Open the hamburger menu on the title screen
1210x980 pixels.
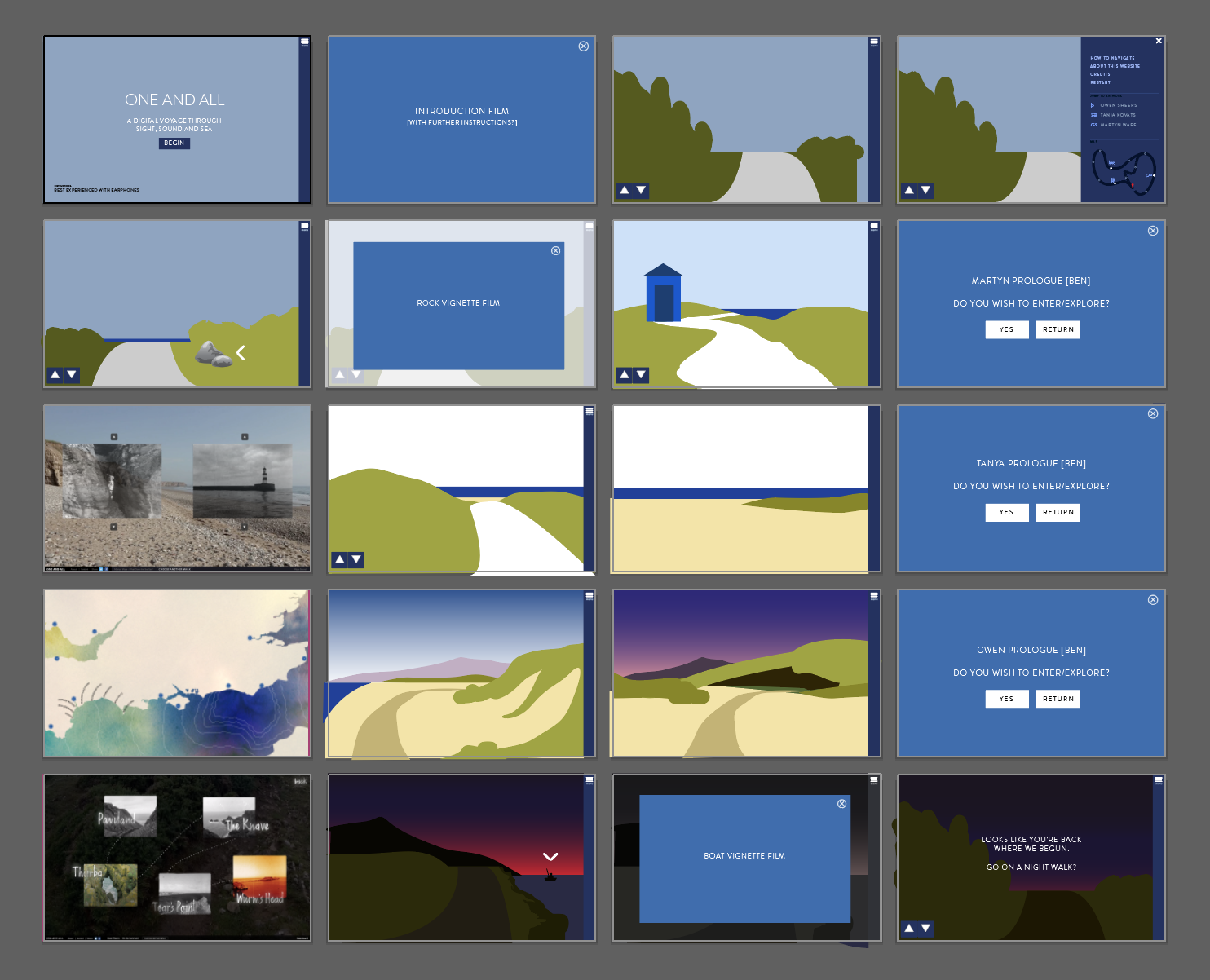coord(303,41)
